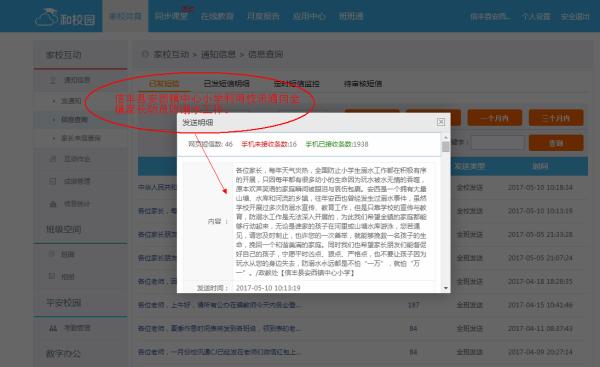Viewport: 600px width, 367px height.
Task: Click 手机已接收条数:1938 green text
Action: 337,144
